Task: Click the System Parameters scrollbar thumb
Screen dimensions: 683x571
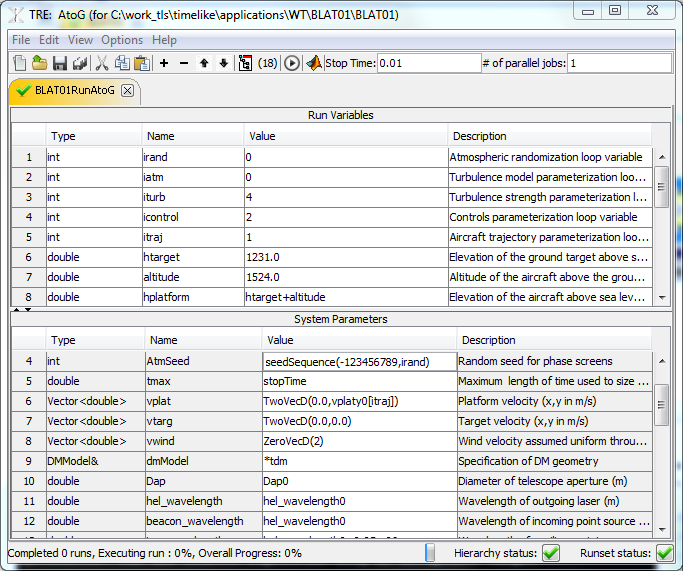Action: 662,405
